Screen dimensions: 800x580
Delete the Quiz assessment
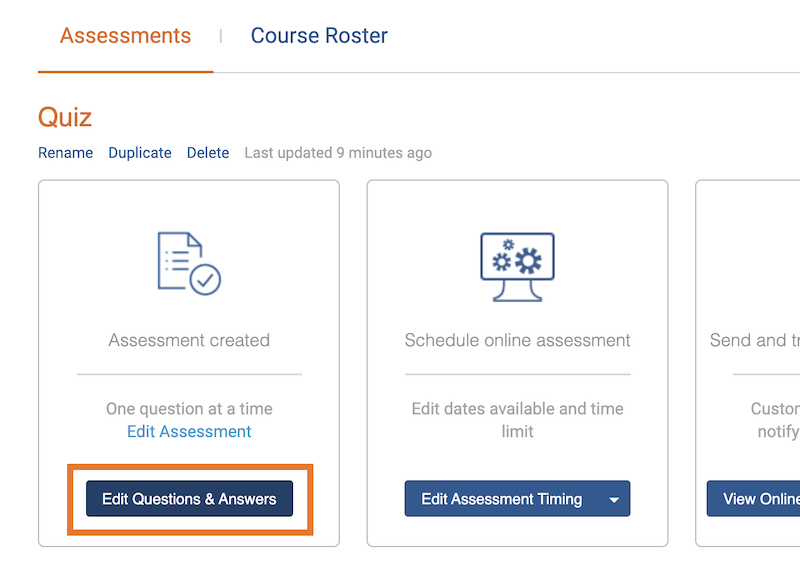pyautogui.click(x=207, y=152)
